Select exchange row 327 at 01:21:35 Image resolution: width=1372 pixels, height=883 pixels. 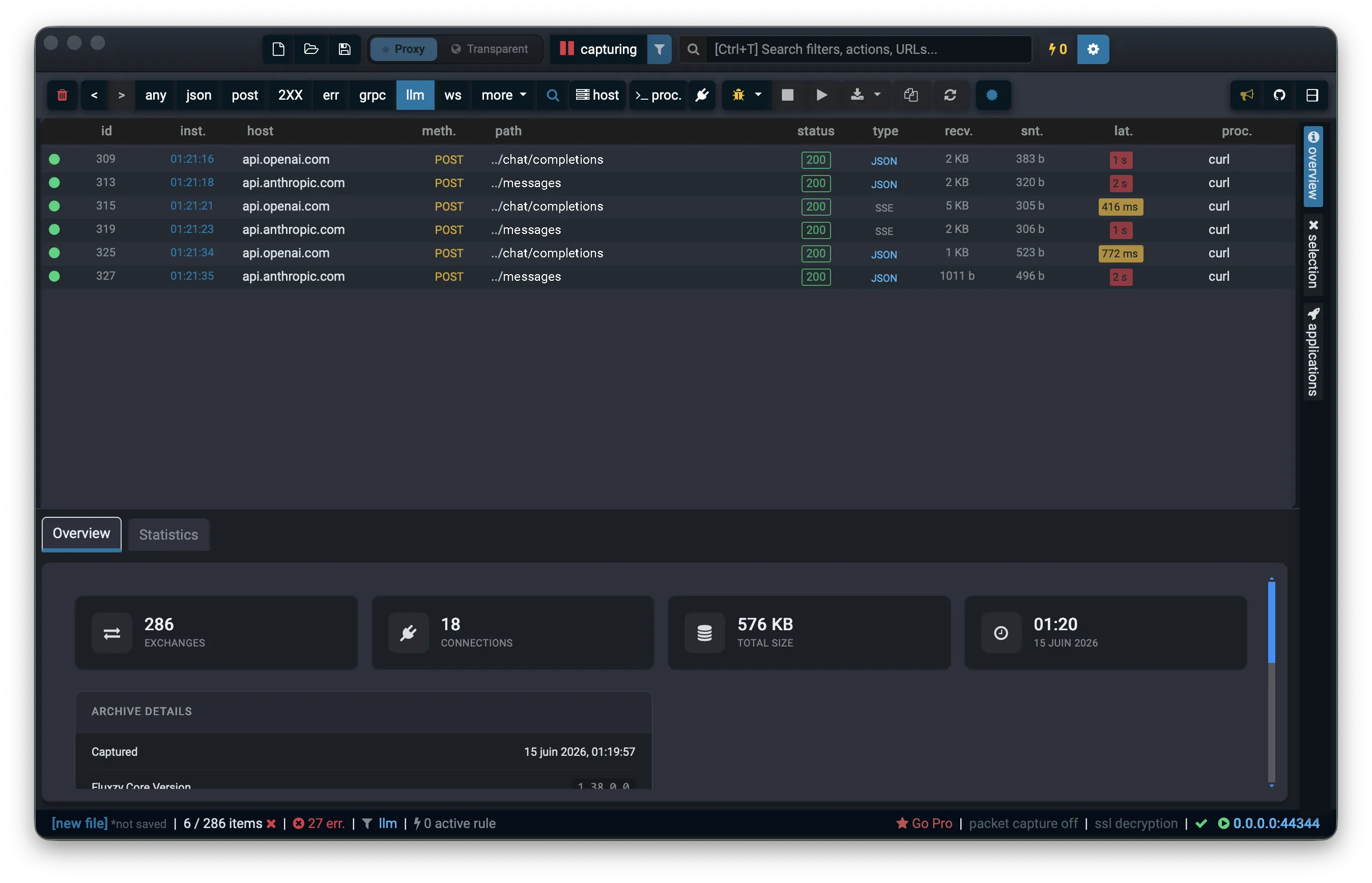[668, 276]
